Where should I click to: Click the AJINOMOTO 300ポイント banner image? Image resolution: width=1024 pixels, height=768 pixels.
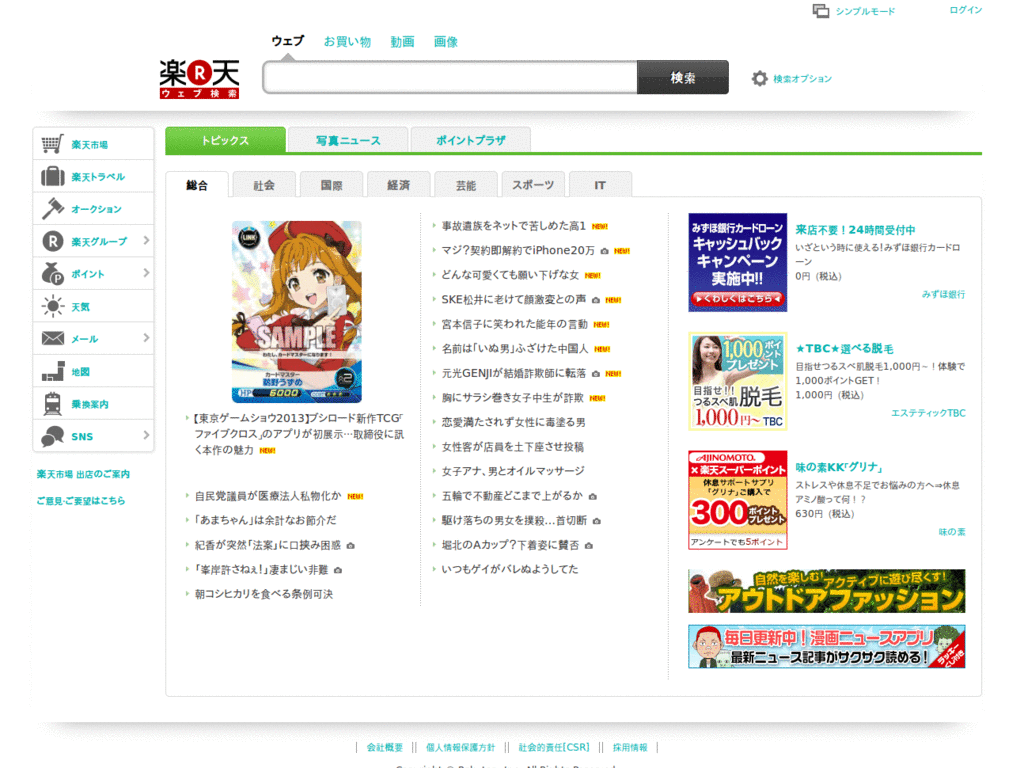pyautogui.click(x=737, y=500)
